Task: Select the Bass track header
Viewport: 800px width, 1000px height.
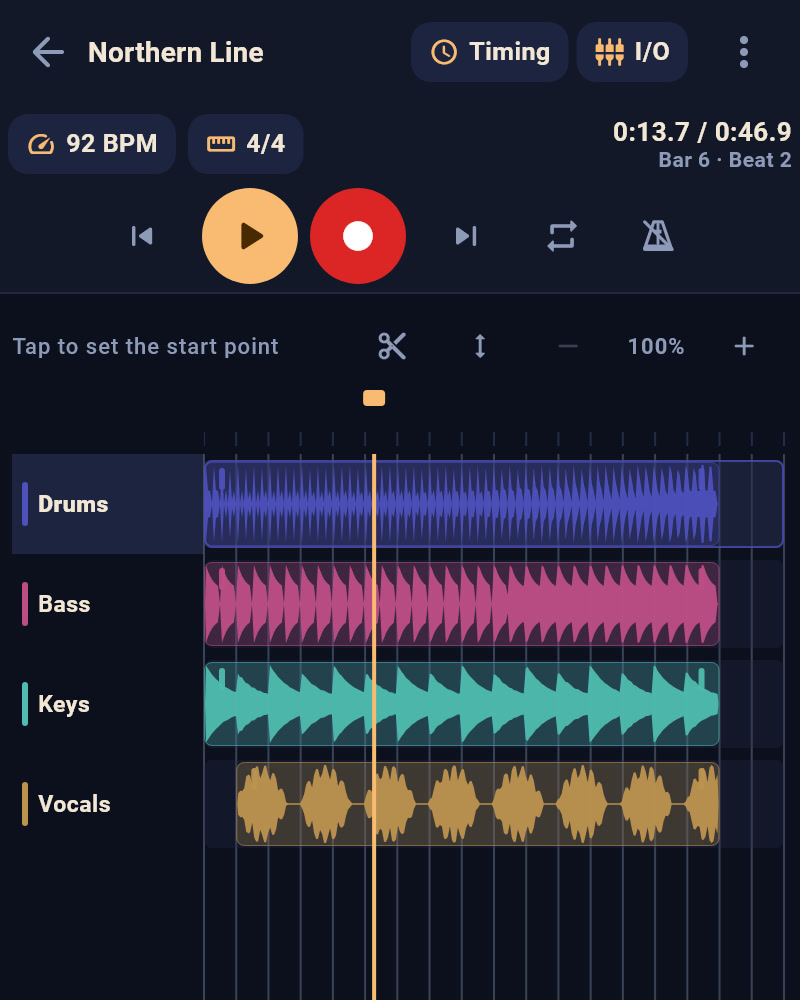Action: (108, 604)
